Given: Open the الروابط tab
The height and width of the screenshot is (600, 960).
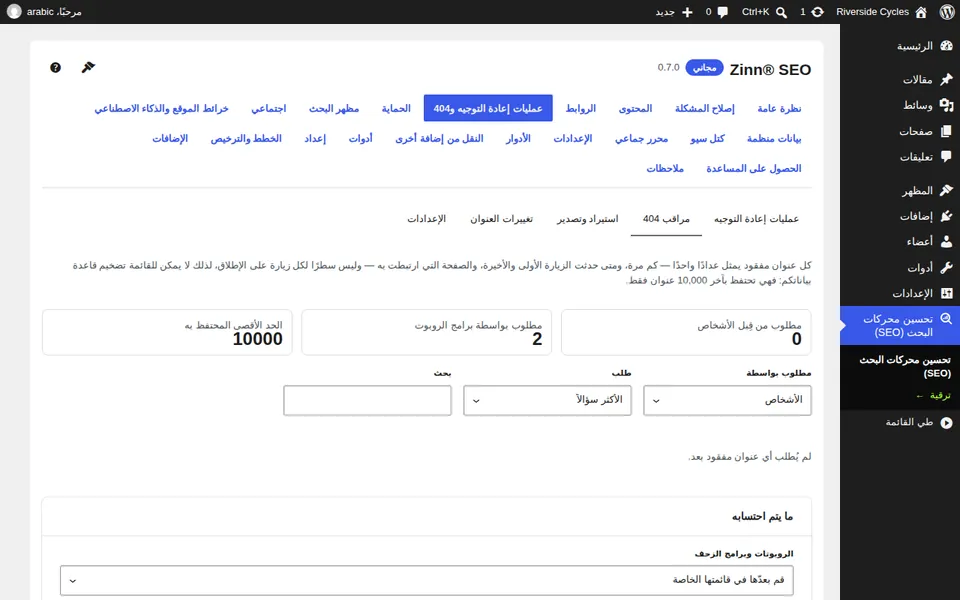Looking at the screenshot, I should (580, 108).
